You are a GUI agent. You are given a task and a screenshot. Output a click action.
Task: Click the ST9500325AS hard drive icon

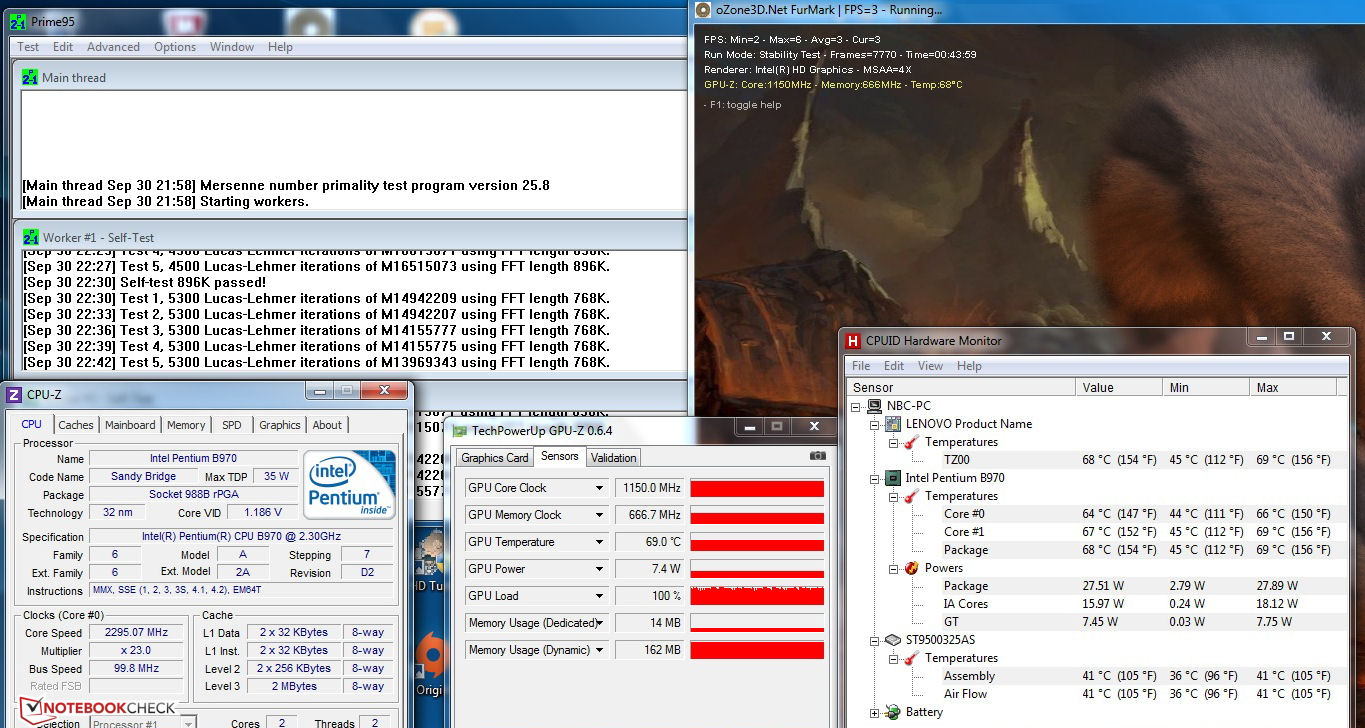pos(894,640)
